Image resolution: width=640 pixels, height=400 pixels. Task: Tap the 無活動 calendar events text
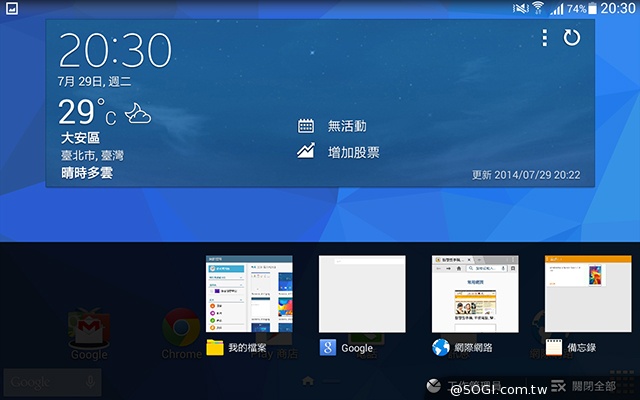coord(347,126)
